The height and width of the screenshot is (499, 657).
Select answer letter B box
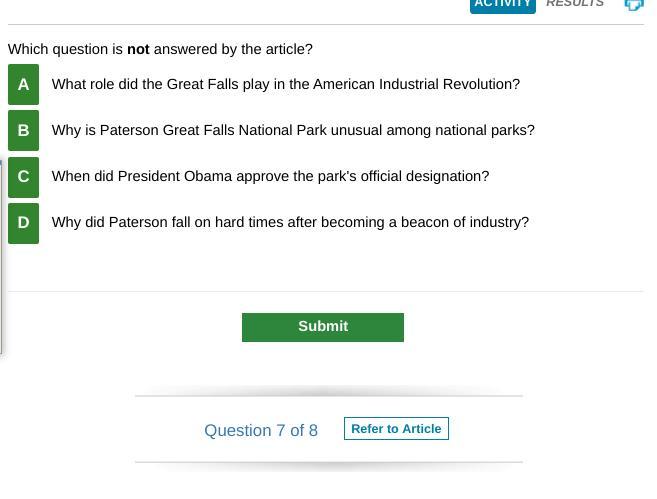23,131
